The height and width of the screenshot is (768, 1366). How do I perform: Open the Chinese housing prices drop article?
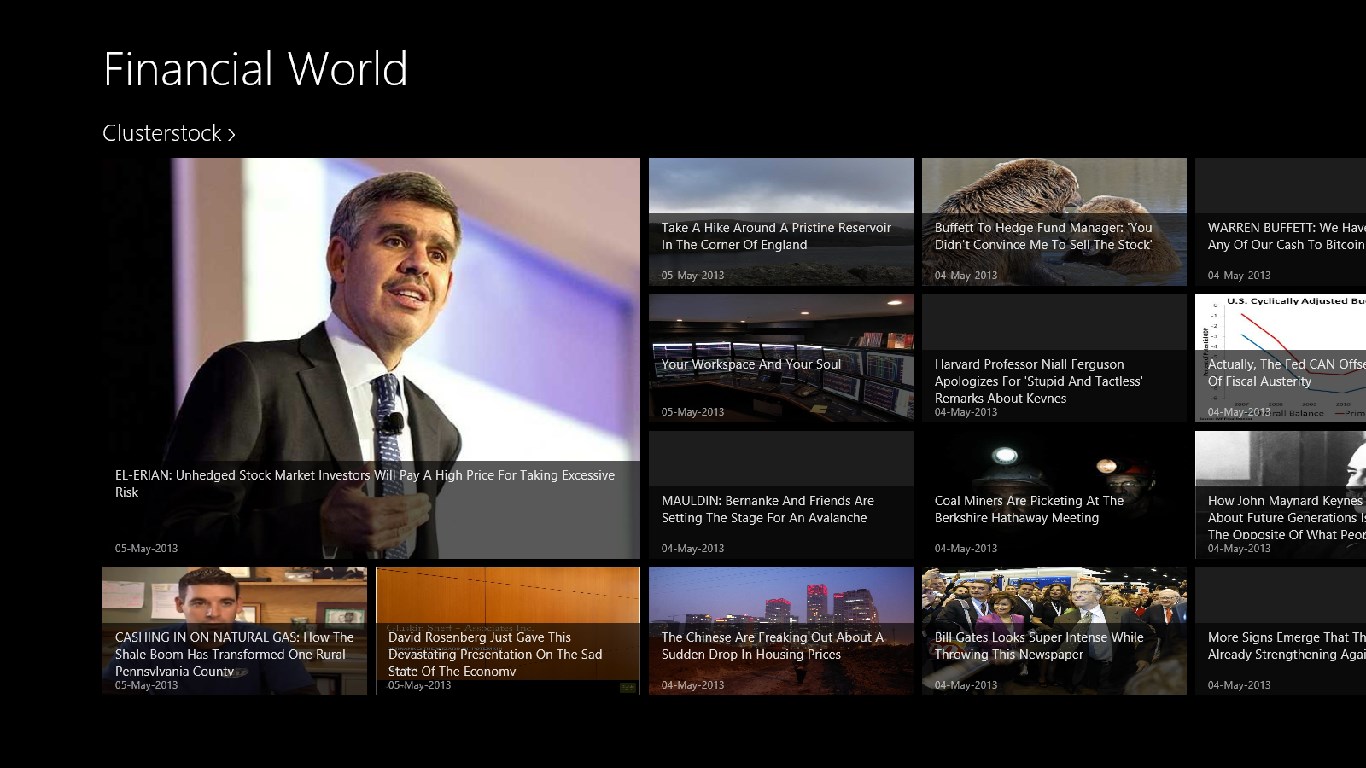(772, 646)
